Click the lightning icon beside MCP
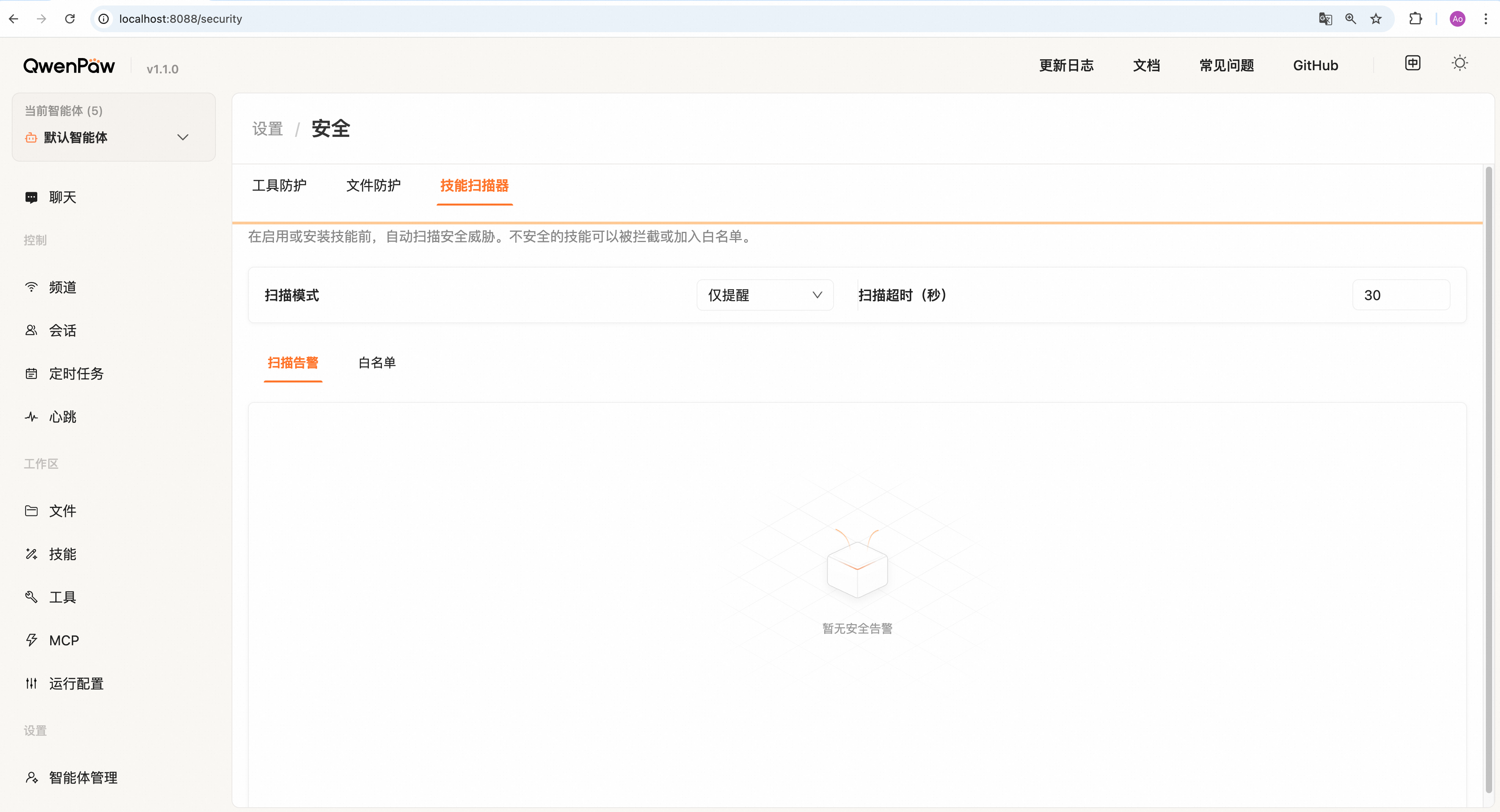Viewport: 1500px width, 812px height. (31, 640)
